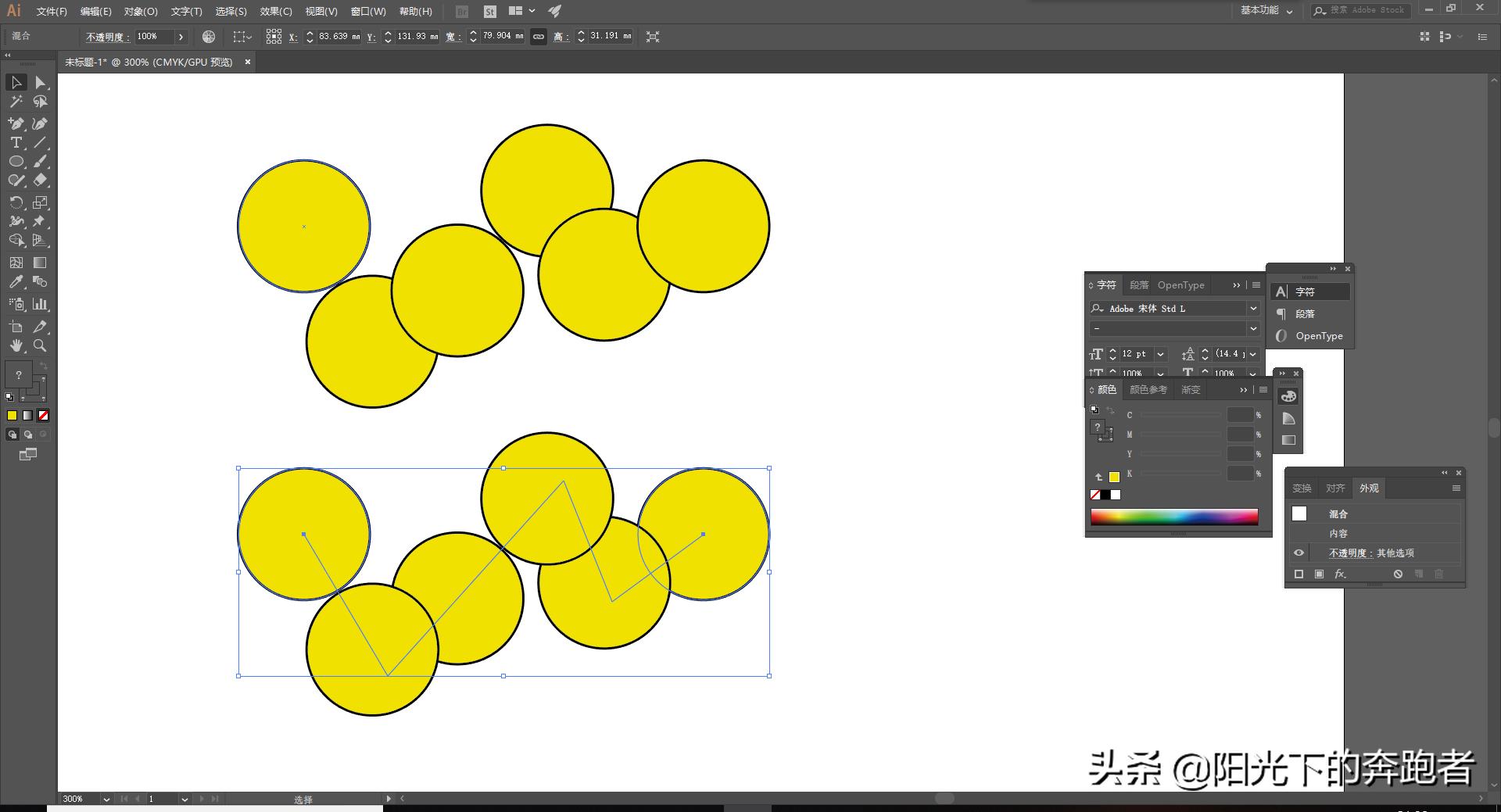Open the artboard number dropdown
This screenshot has width=1501, height=812.
[184, 799]
